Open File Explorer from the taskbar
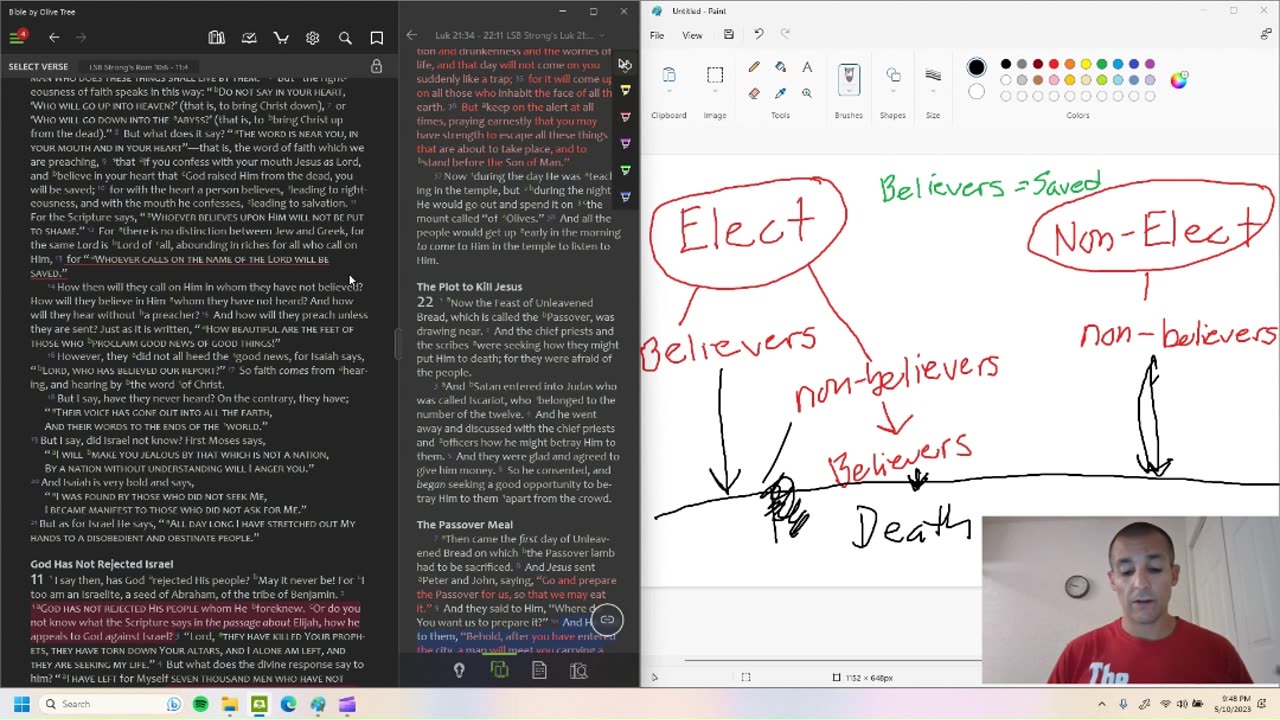Image resolution: width=1280 pixels, height=720 pixels. pyautogui.click(x=230, y=704)
